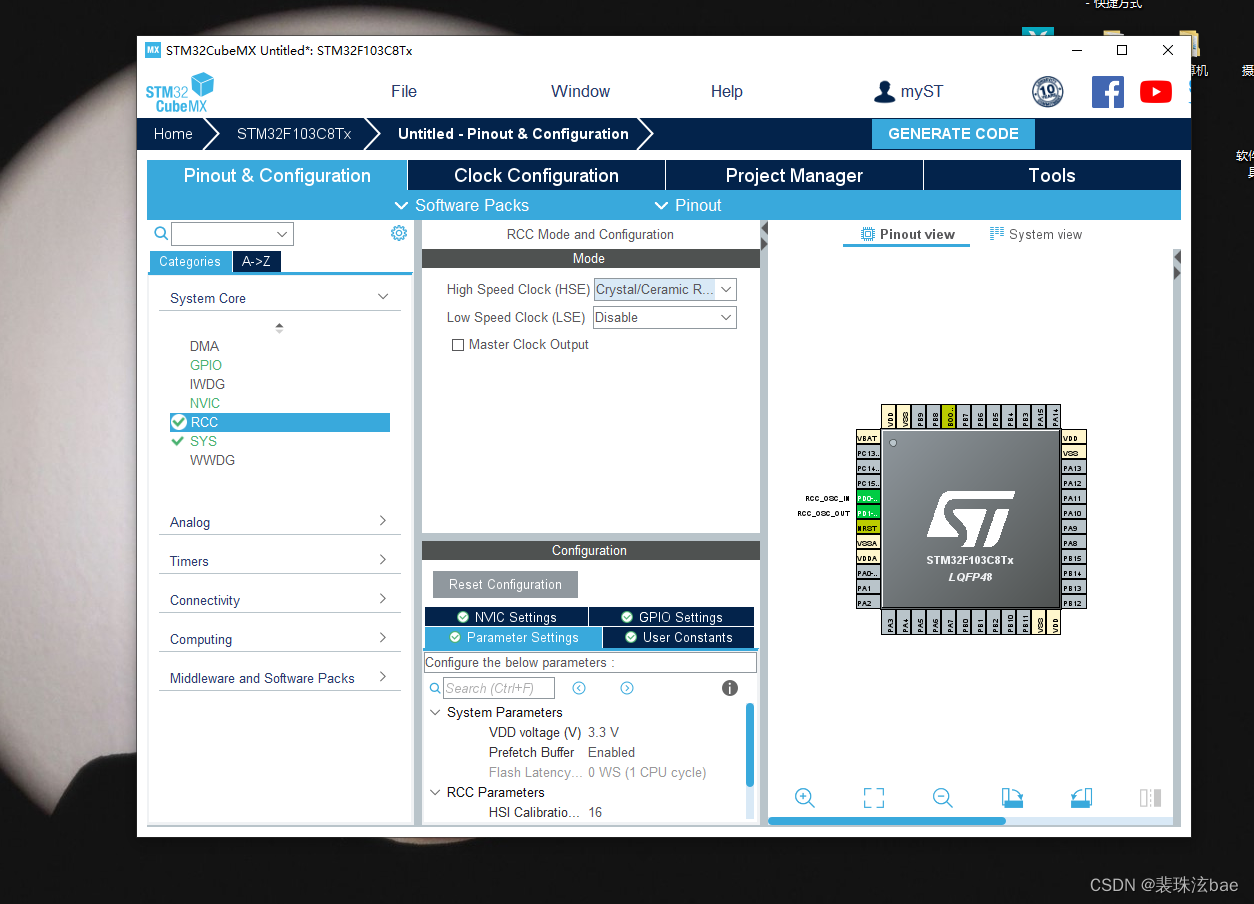This screenshot has width=1254, height=904.
Task: Switch to the Tools tab
Action: tap(1052, 175)
